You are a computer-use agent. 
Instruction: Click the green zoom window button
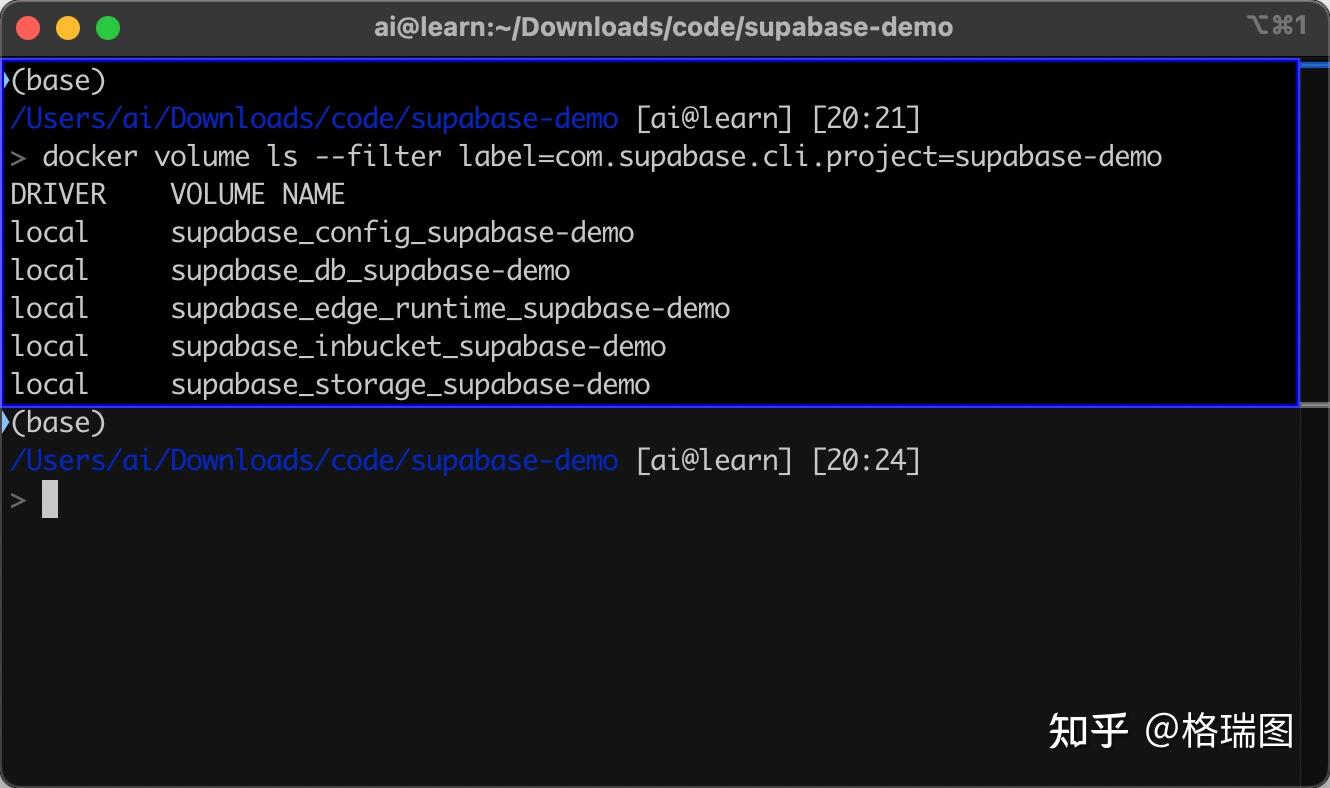point(107,28)
